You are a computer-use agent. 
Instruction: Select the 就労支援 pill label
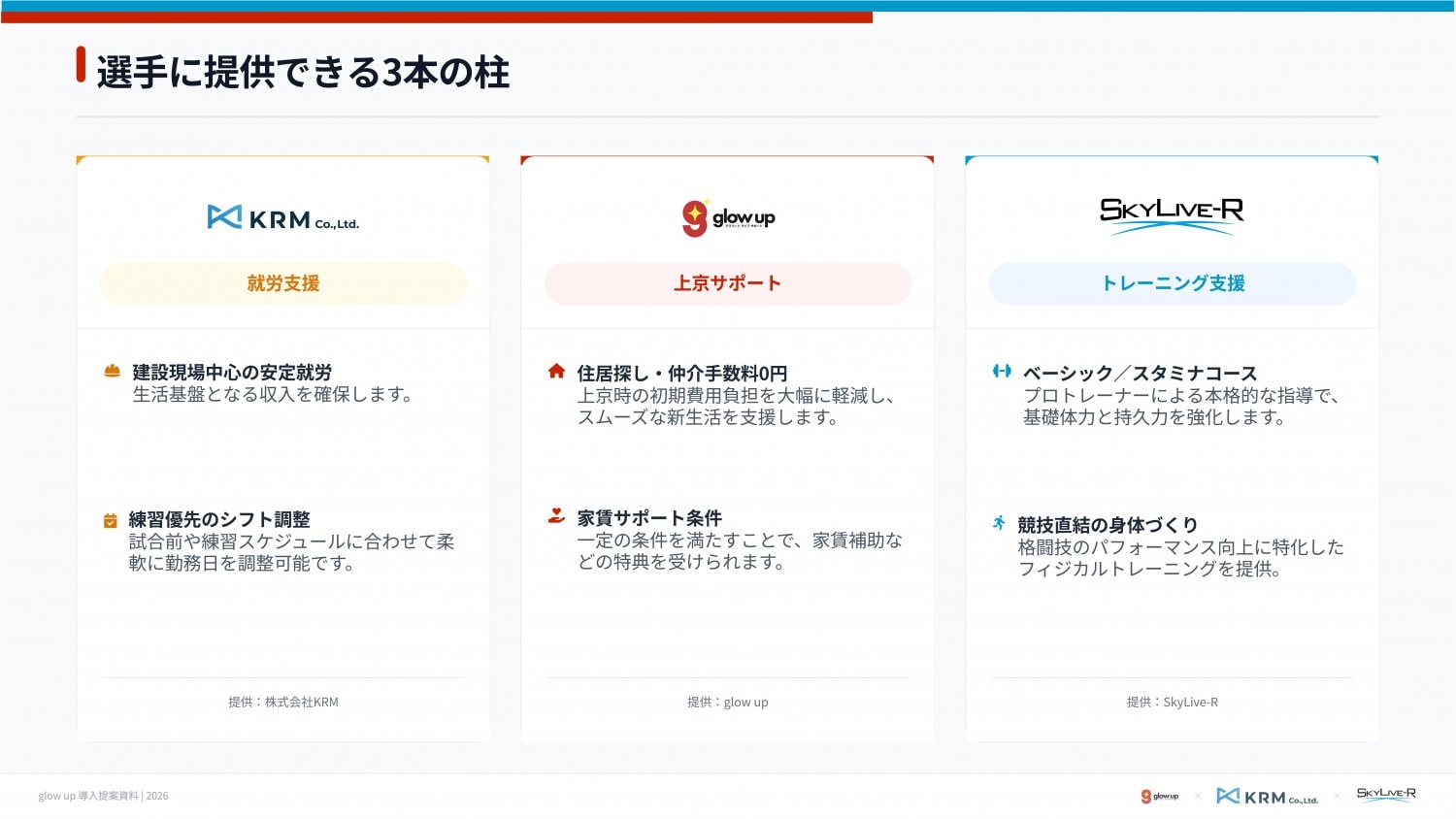click(x=283, y=283)
